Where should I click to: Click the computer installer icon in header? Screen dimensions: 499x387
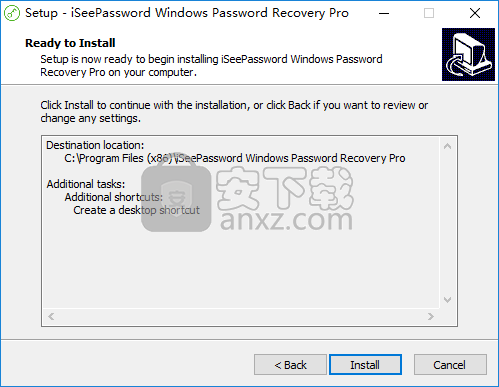tap(468, 54)
